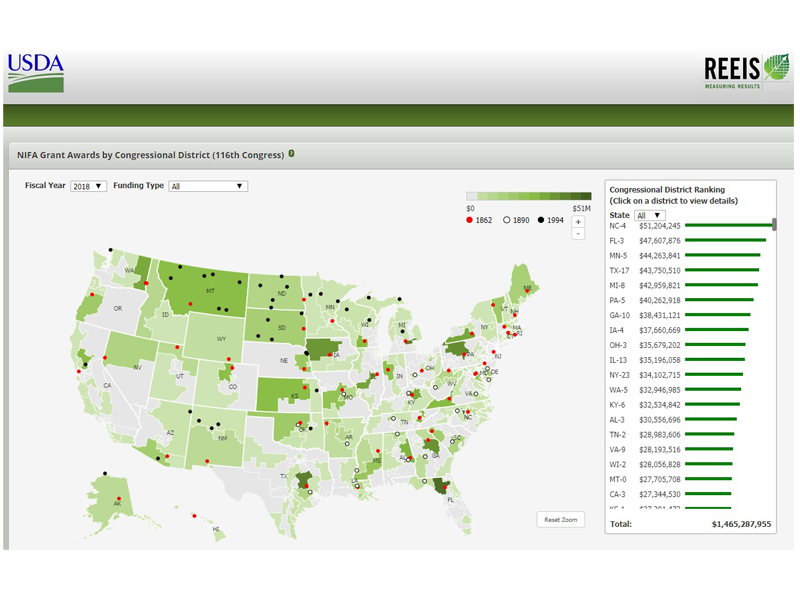This screenshot has height=600, width=800.
Task: Click the red 1862 legend marker
Action: (469, 220)
